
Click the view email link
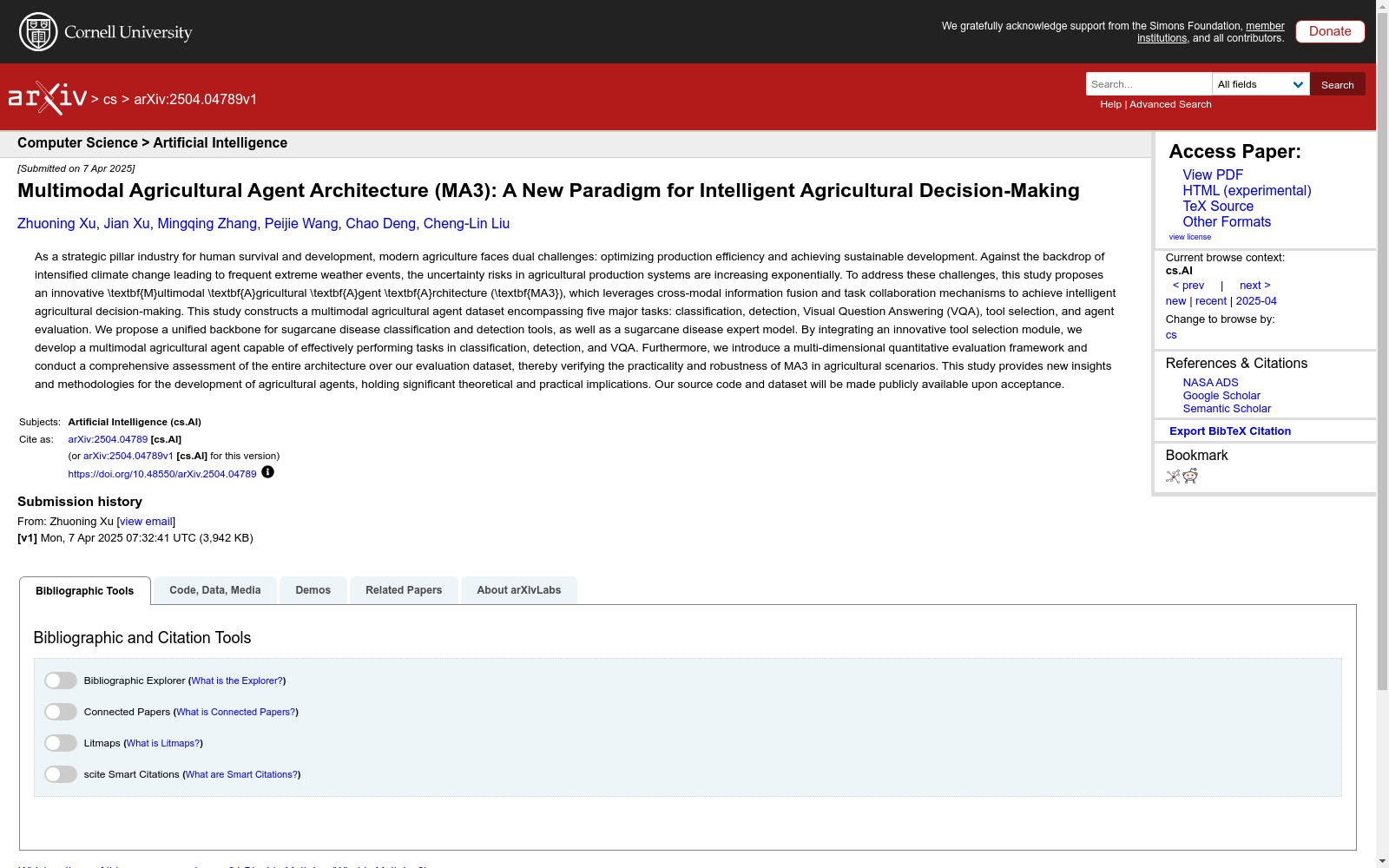pyautogui.click(x=146, y=522)
